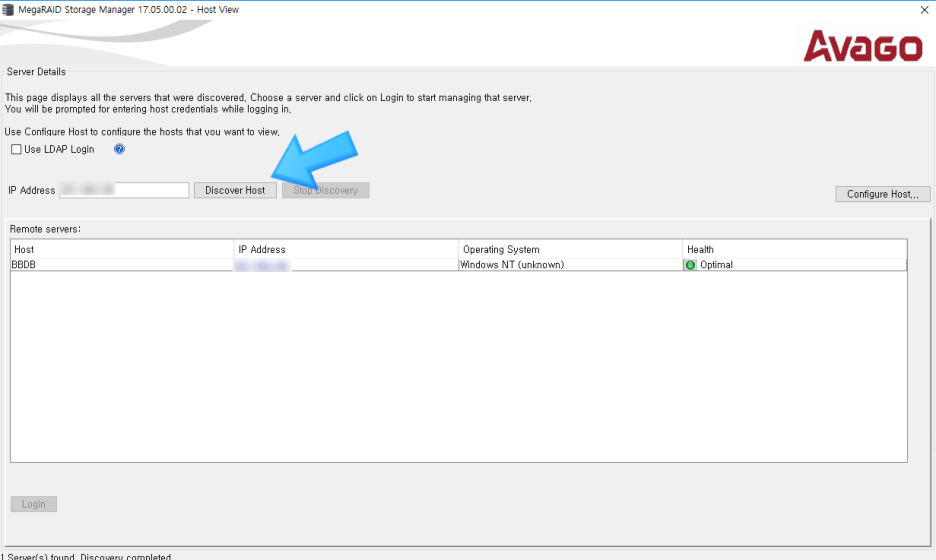Open the Configure Host dialog
The image size is (936, 560).
[x=882, y=194]
